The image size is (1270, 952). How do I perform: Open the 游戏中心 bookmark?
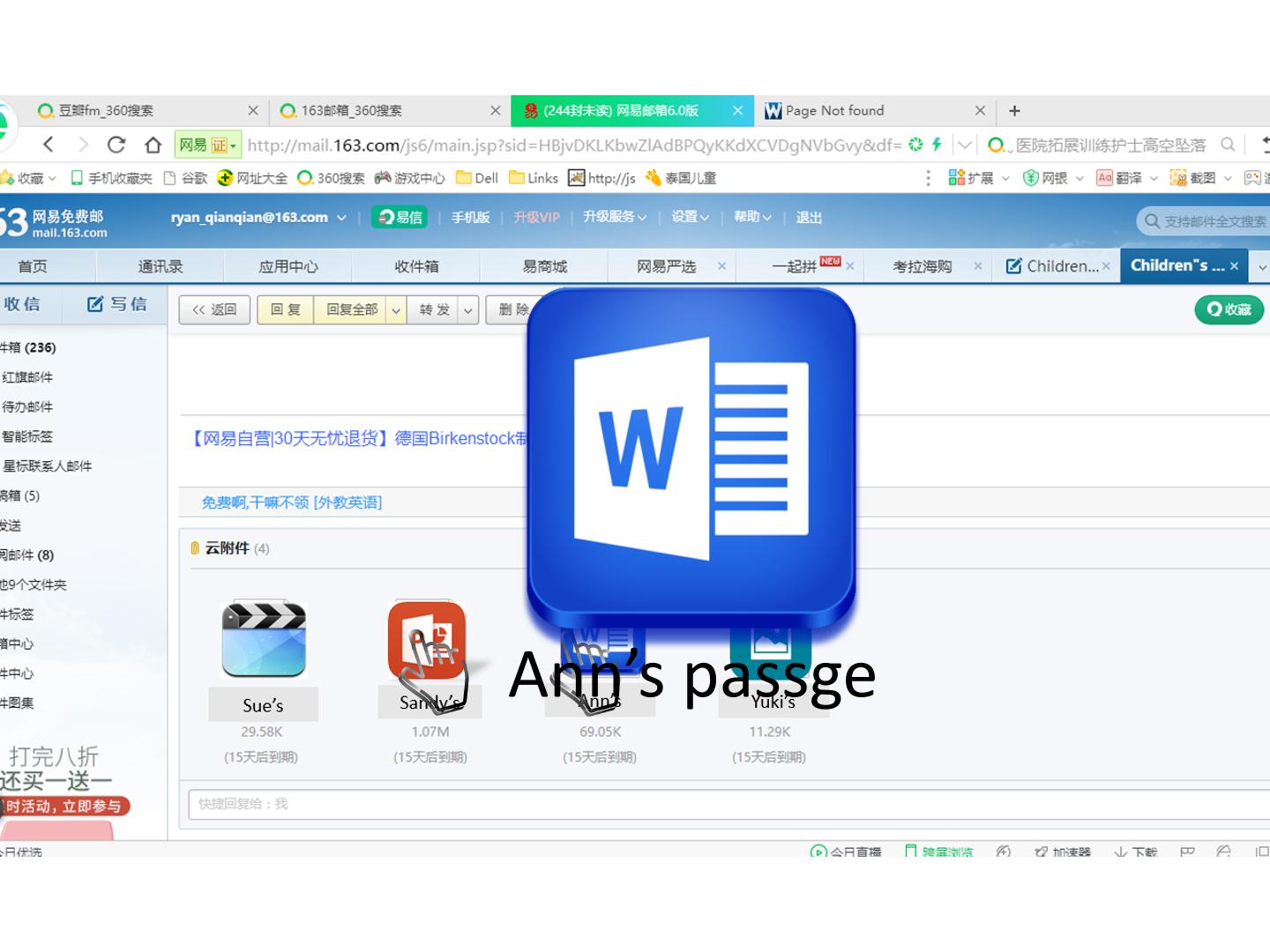point(410,178)
